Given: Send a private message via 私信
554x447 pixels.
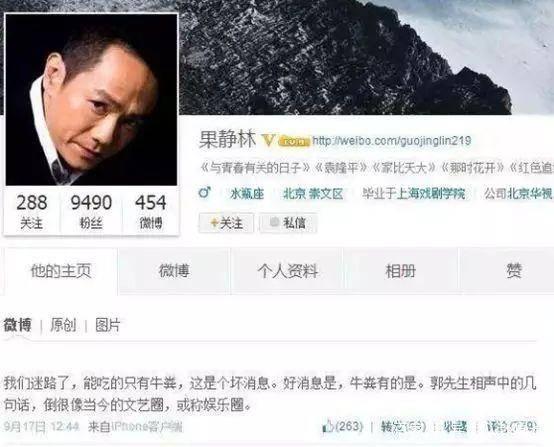Looking at the screenshot, I should (x=288, y=223).
